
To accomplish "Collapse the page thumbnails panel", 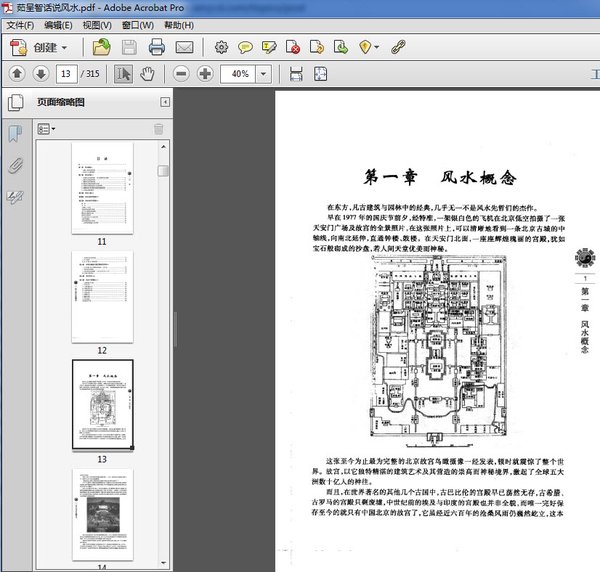I will (x=165, y=102).
